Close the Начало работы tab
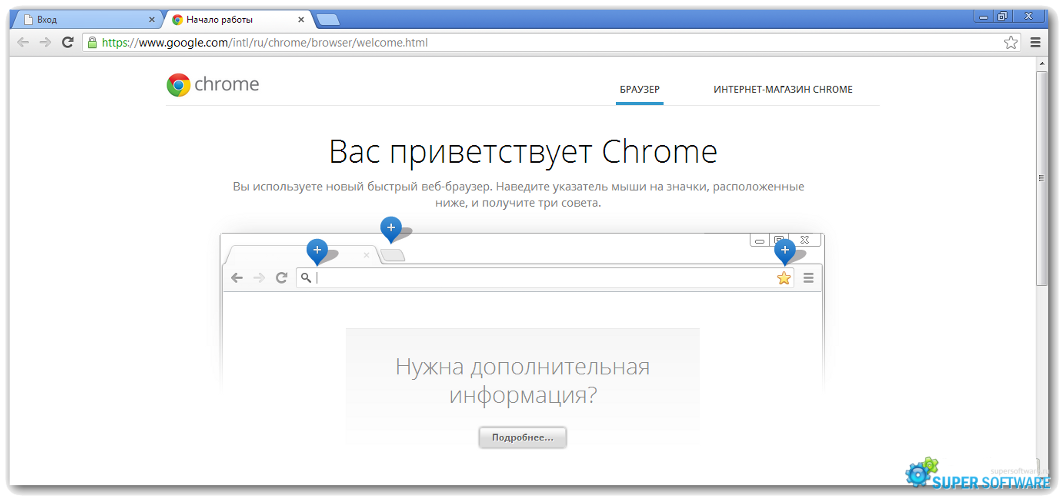 point(300,20)
